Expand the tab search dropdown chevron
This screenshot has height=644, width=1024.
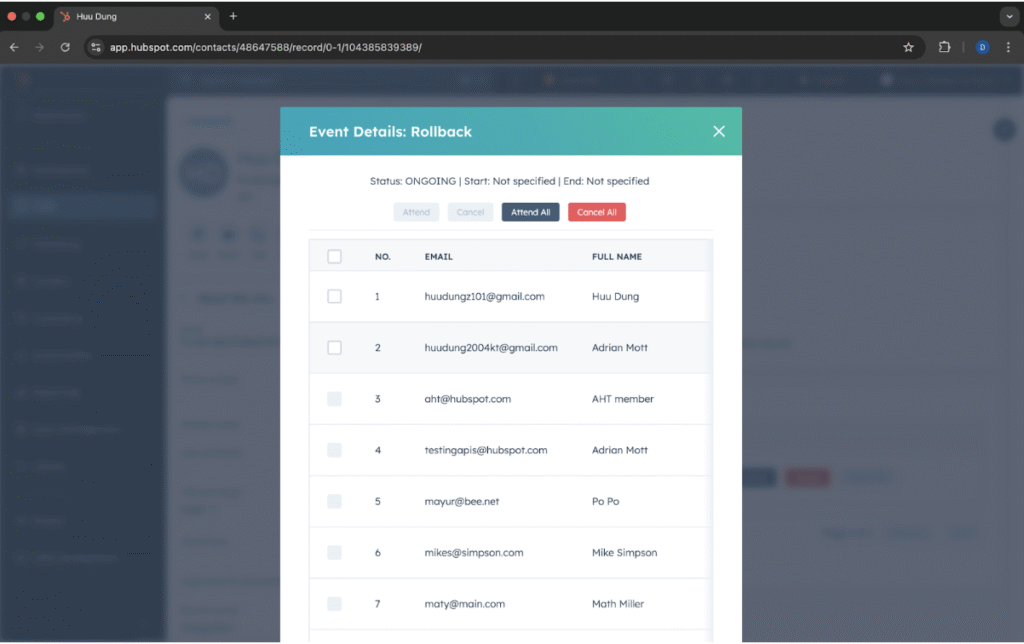(1007, 16)
